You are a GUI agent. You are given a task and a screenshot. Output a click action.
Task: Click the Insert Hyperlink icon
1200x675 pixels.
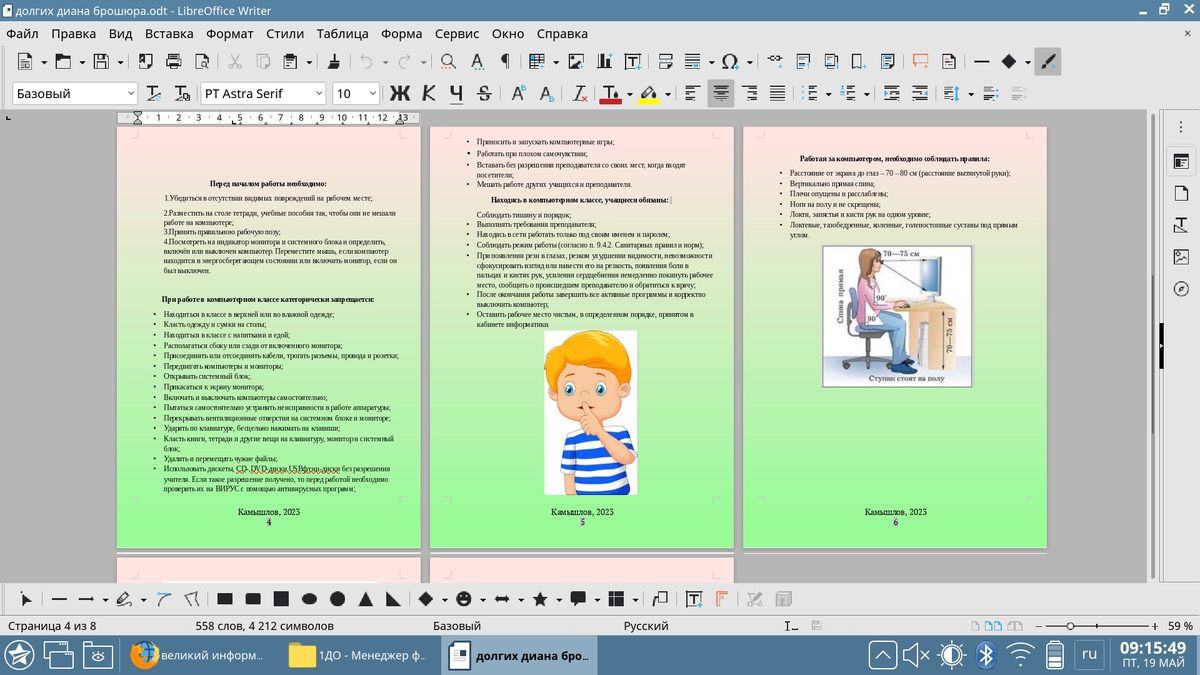coord(775,62)
